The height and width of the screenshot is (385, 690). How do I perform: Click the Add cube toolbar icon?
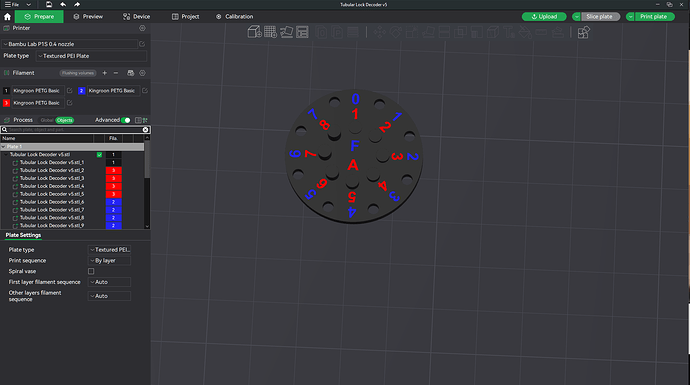tap(254, 32)
